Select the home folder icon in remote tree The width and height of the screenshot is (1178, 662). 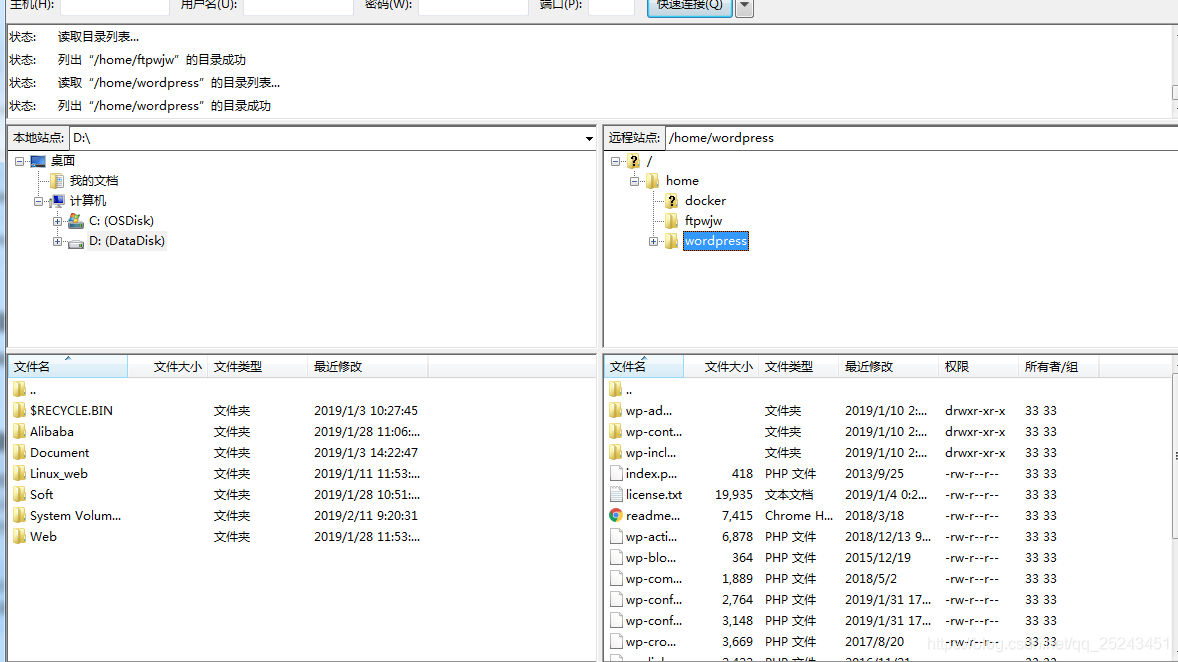click(652, 180)
